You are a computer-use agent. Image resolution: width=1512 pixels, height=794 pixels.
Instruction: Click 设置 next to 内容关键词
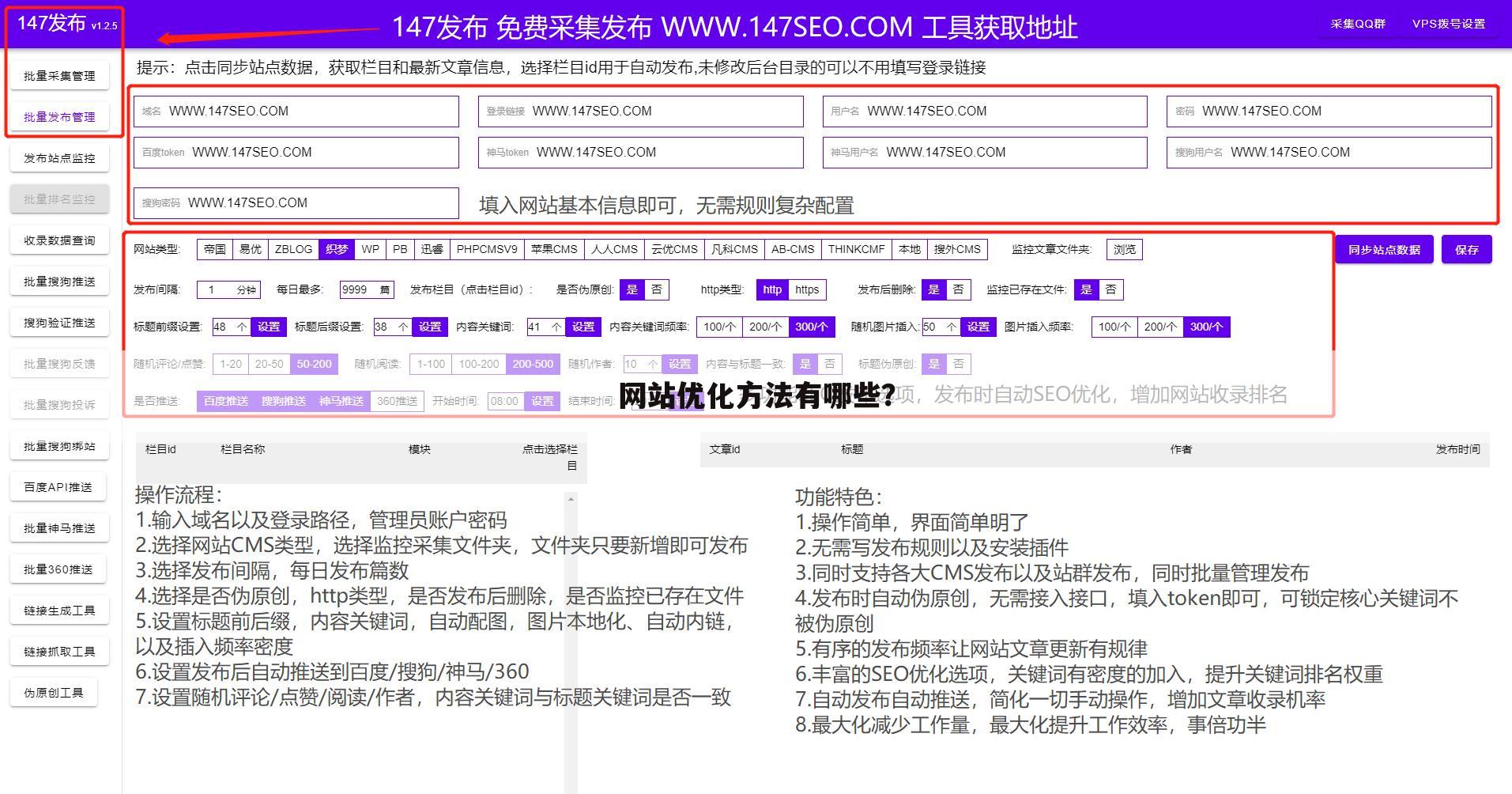(583, 327)
